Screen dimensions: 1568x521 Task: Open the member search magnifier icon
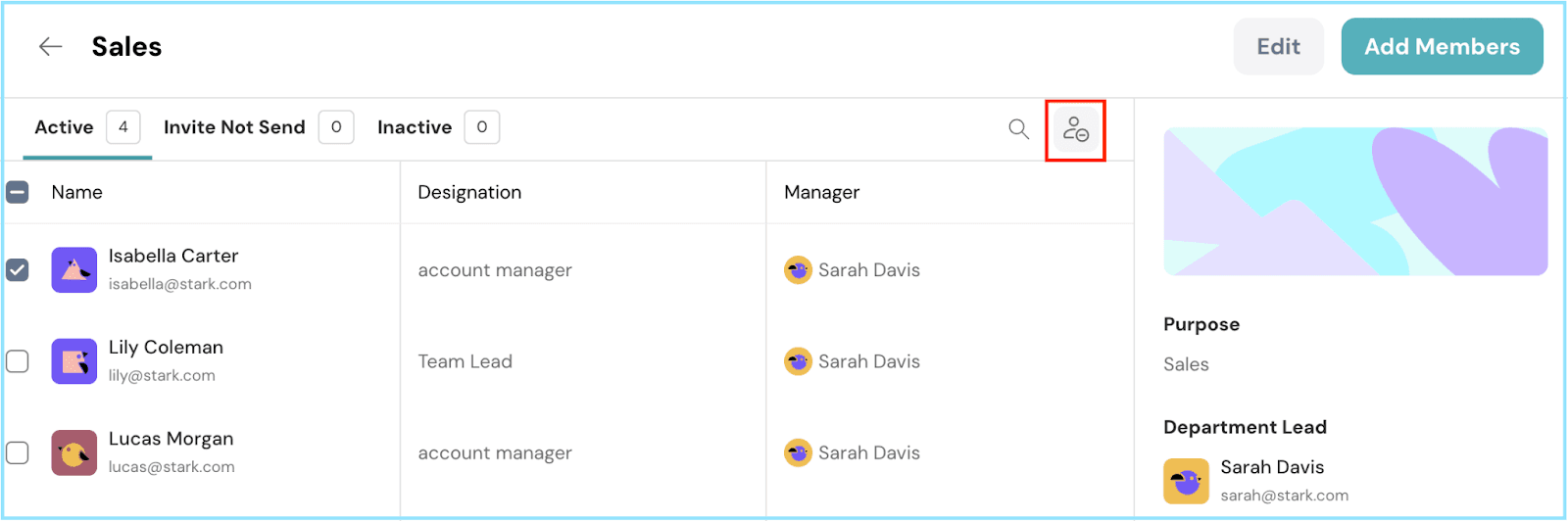click(x=1018, y=129)
